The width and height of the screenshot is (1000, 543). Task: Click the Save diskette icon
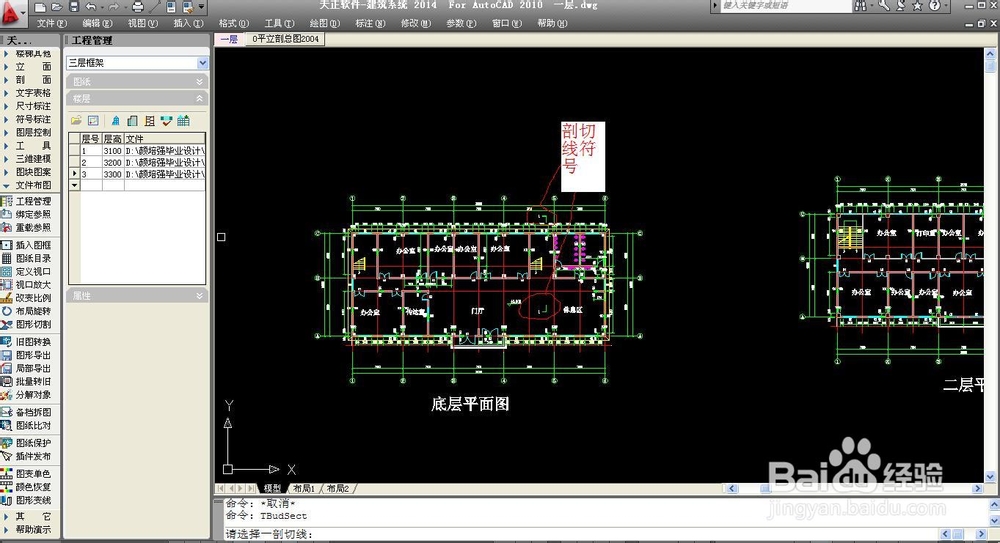pos(74,7)
